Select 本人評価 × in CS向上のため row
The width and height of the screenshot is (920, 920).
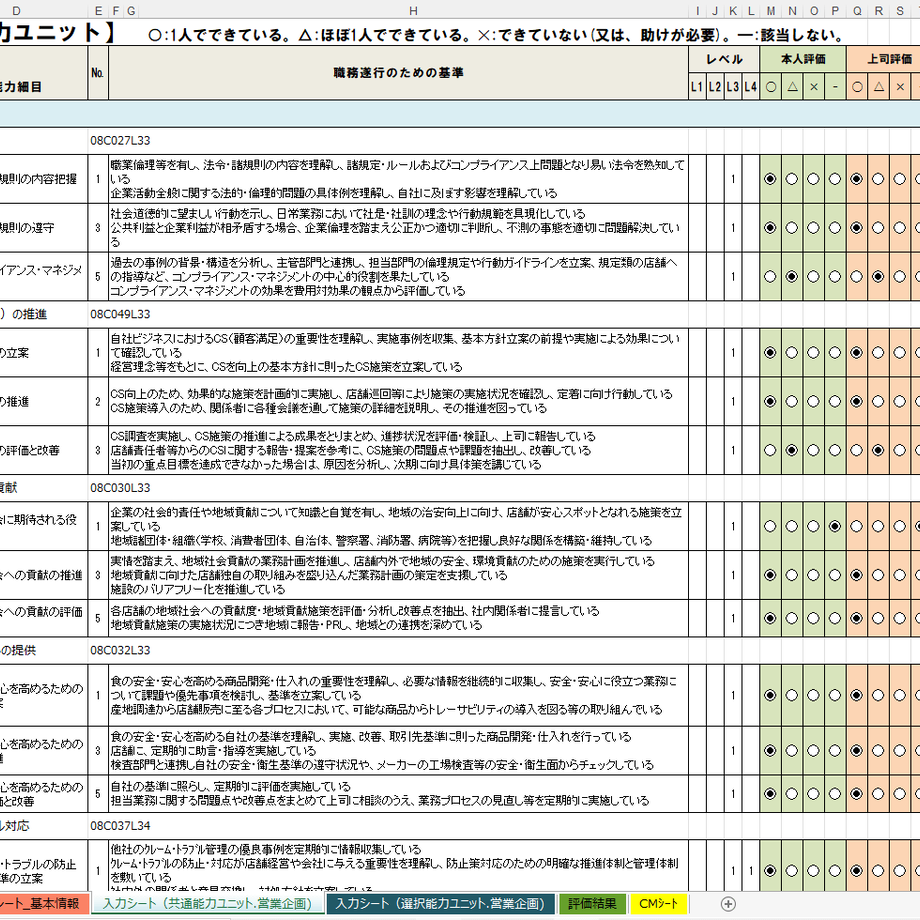pos(813,401)
